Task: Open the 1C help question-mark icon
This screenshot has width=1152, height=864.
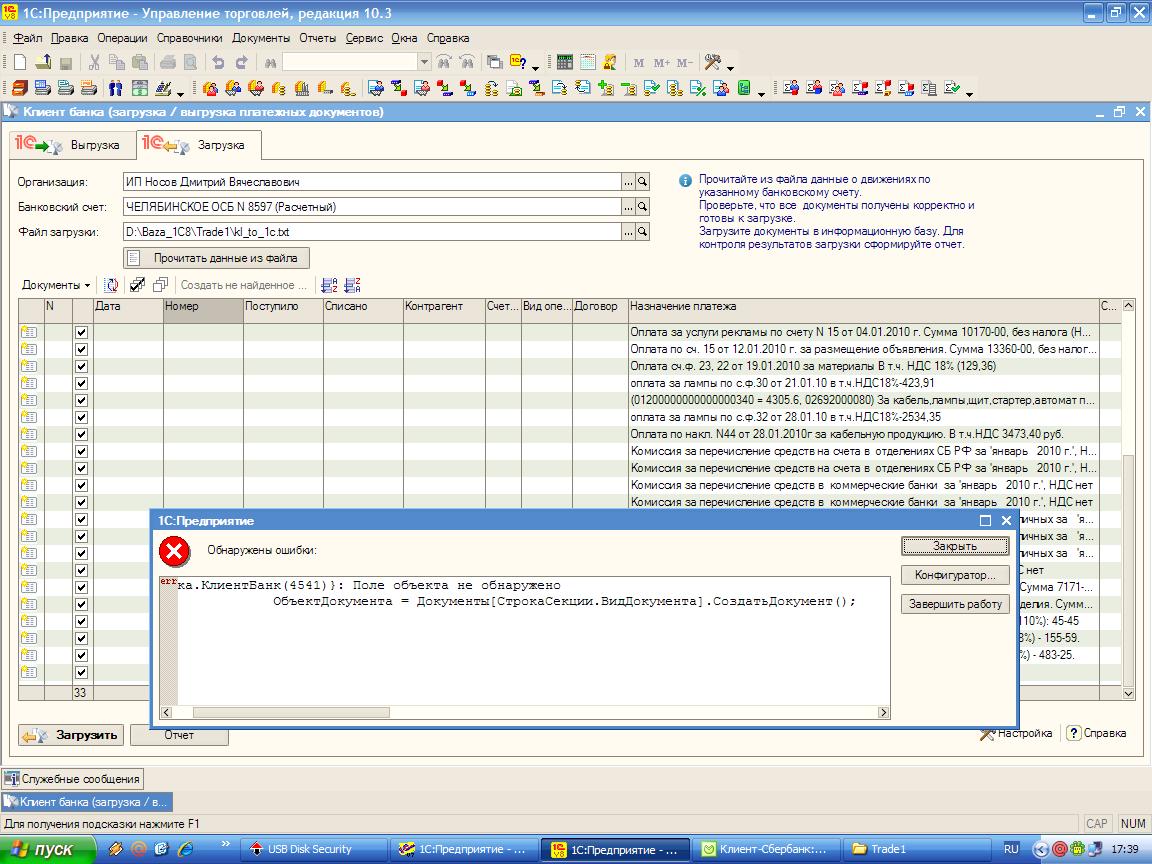Action: tap(518, 62)
